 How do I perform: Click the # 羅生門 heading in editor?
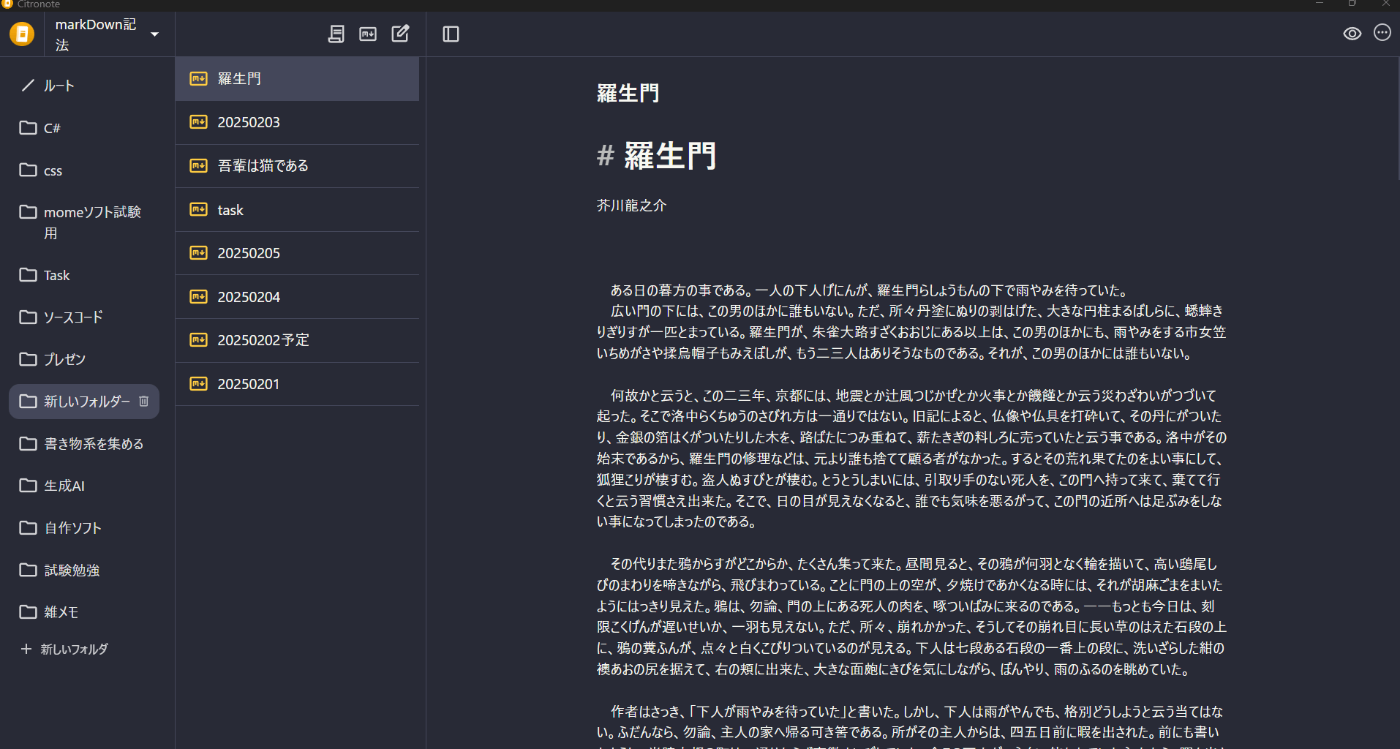coord(657,155)
